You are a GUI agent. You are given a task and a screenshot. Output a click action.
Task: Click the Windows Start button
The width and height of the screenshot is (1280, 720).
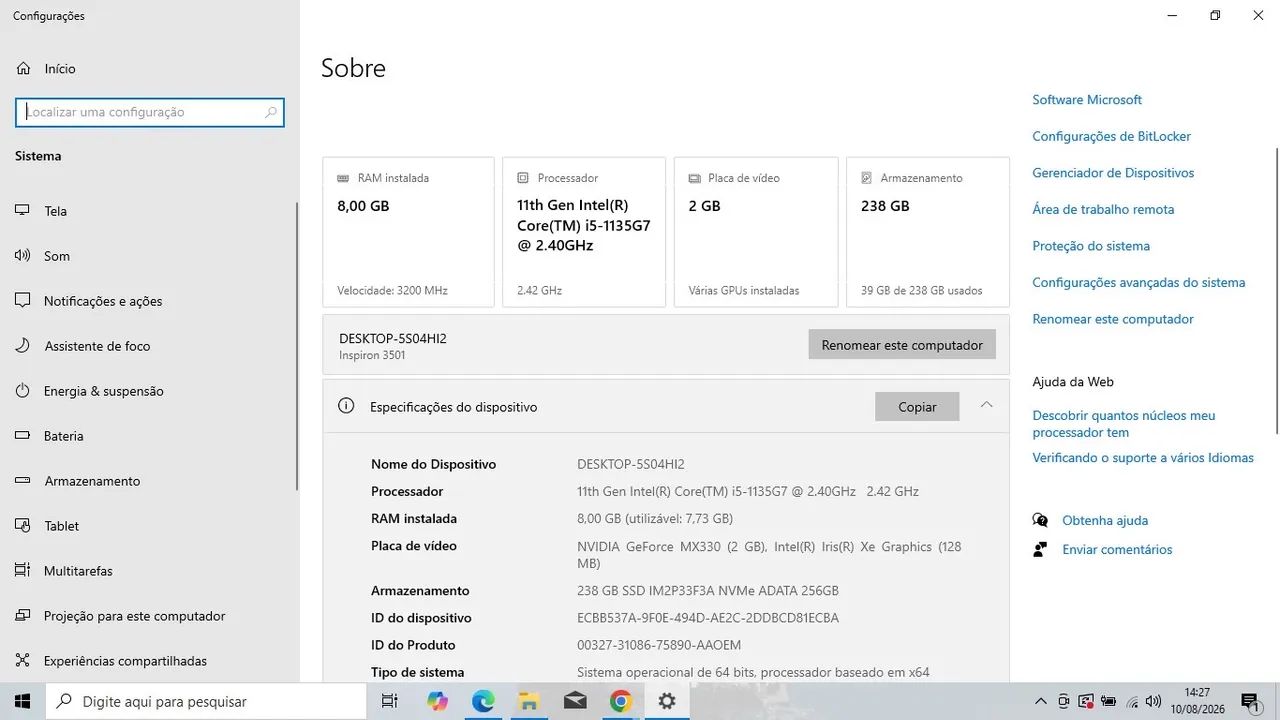(22, 701)
